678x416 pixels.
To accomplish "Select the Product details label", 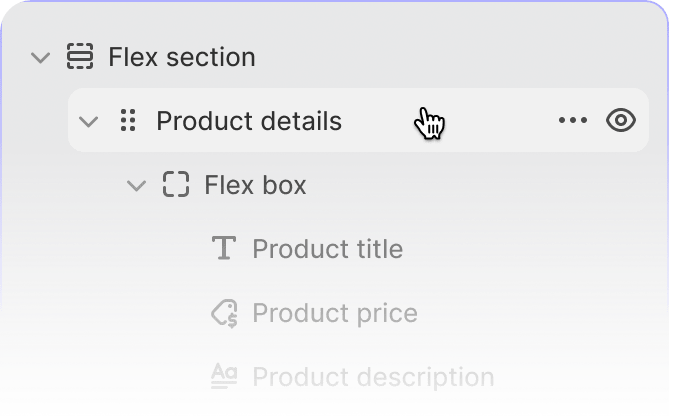I will [249, 121].
